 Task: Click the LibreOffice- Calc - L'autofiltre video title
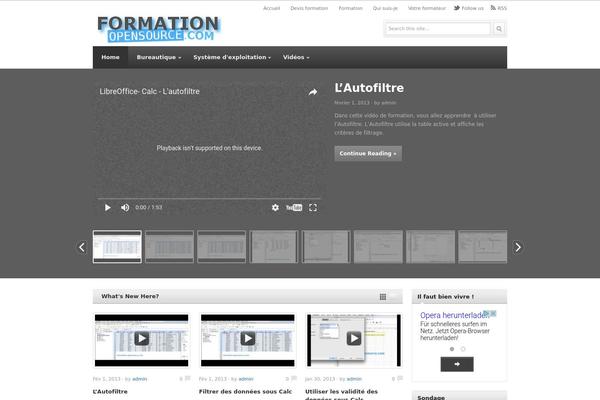point(150,91)
